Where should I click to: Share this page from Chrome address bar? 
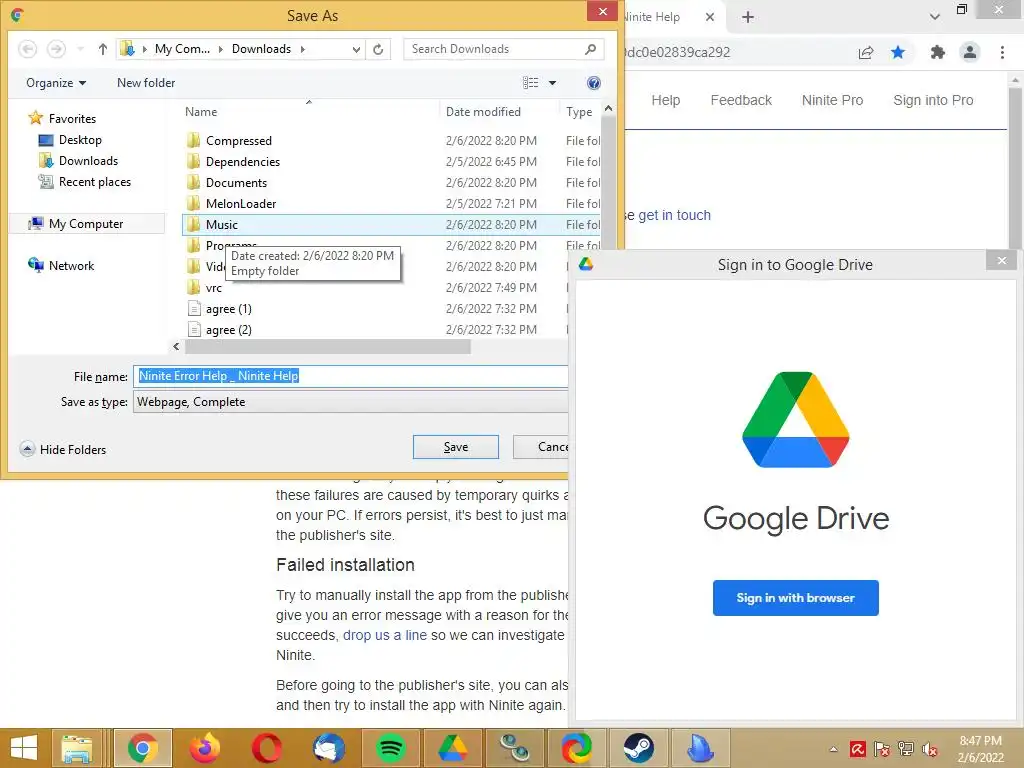click(x=866, y=52)
